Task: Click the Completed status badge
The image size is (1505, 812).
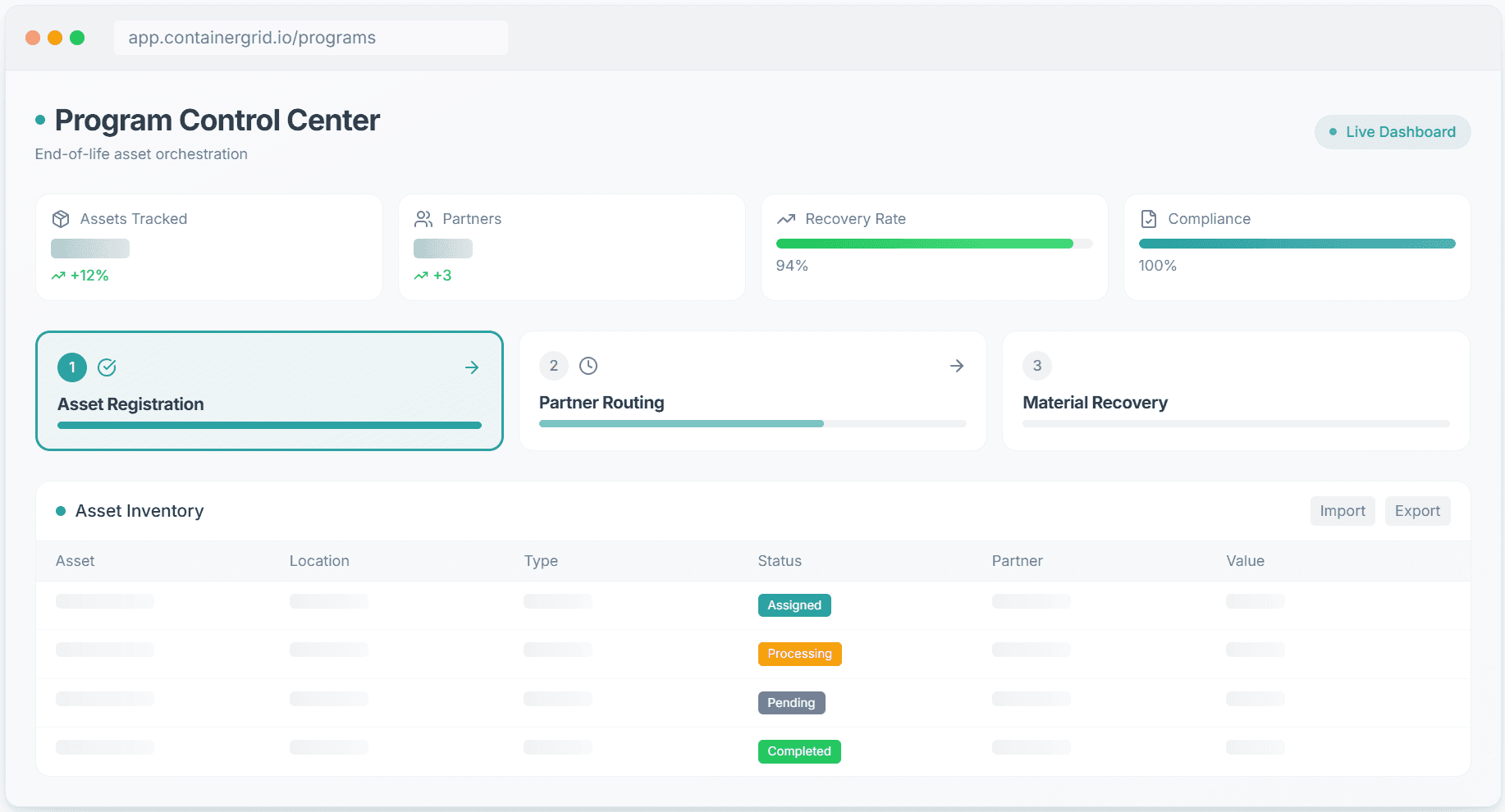Action: click(x=799, y=751)
